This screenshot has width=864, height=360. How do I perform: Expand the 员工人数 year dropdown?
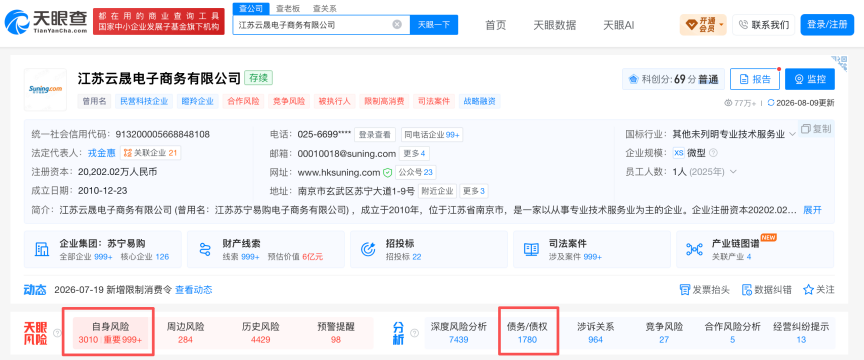(x=733, y=171)
